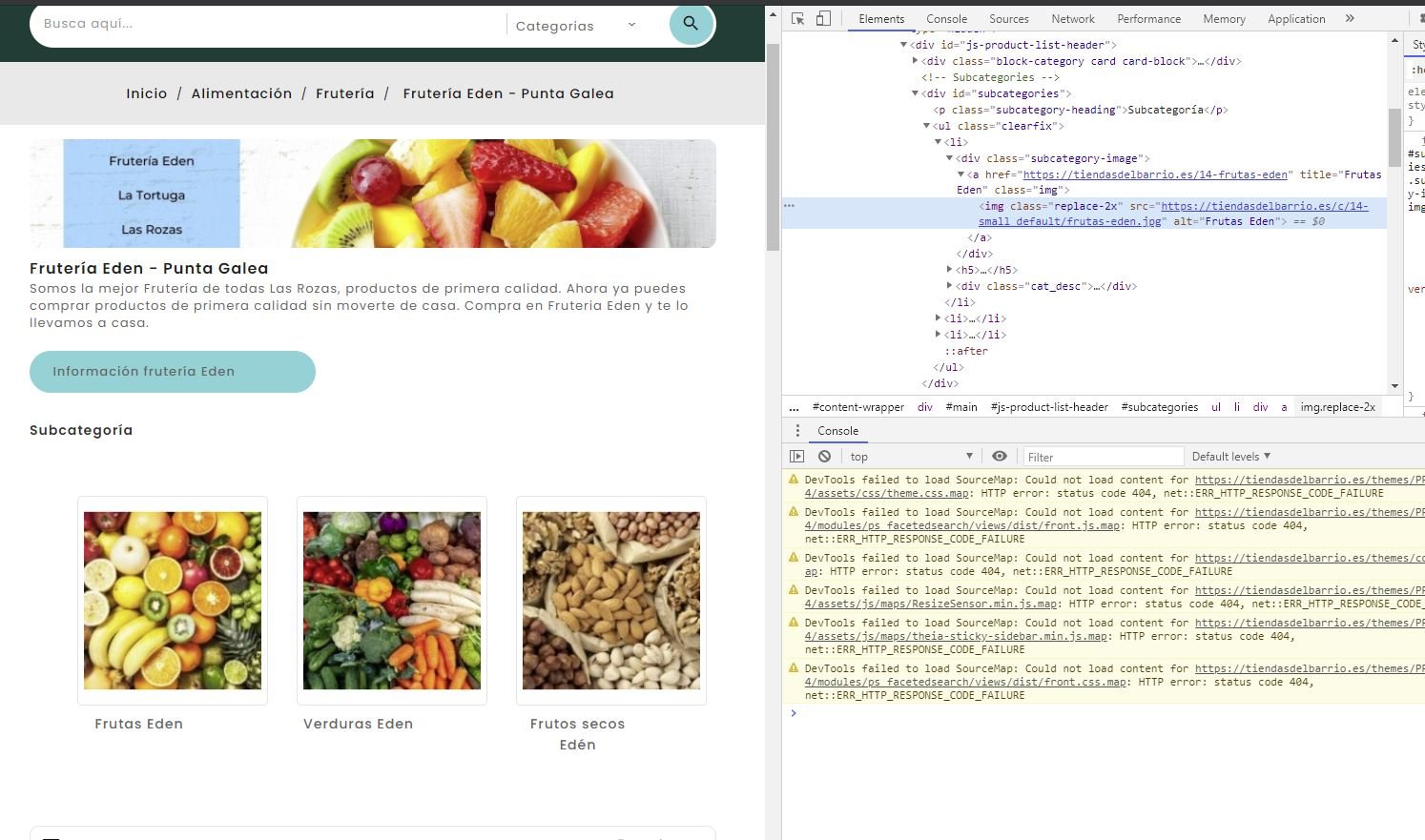Viewport: 1425px width, 840px height.
Task: Click the Subcategoría heading on the page
Action: point(81,430)
